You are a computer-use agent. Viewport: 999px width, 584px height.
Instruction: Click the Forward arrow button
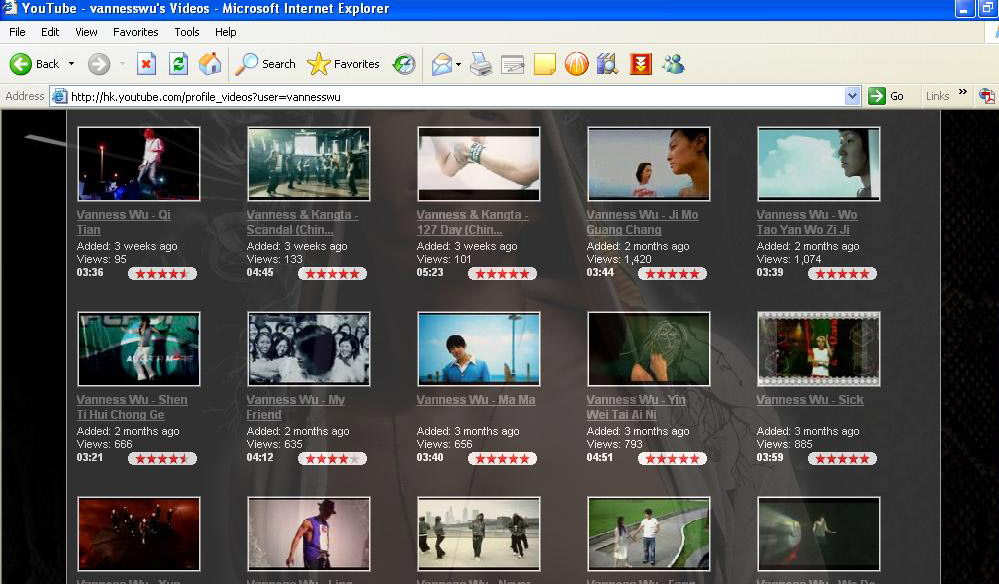click(x=99, y=64)
